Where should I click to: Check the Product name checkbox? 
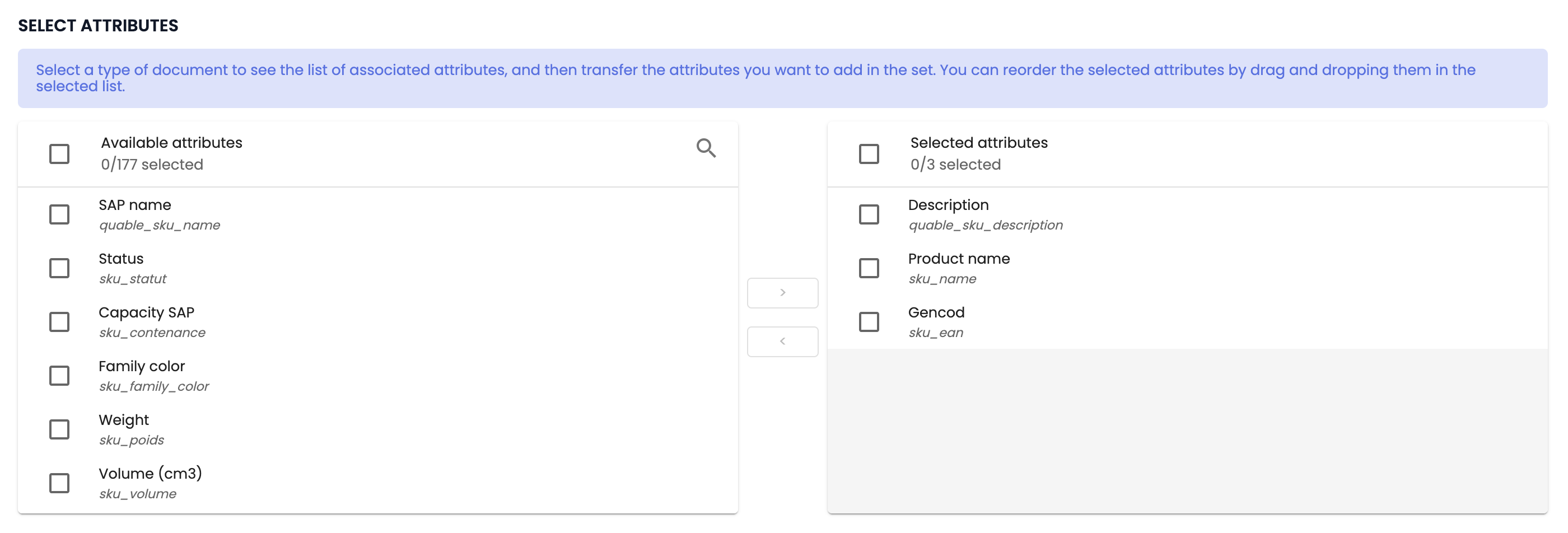click(x=869, y=268)
